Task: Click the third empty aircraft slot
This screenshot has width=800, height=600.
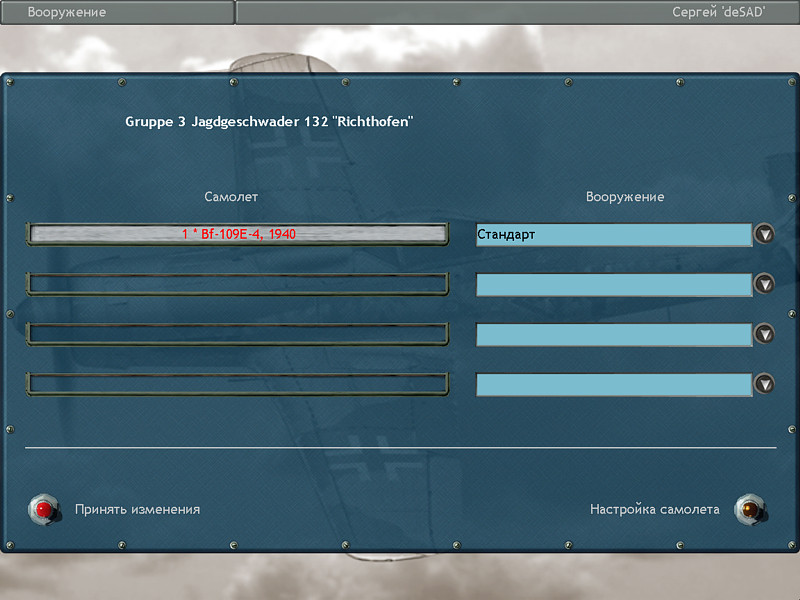Action: (x=238, y=334)
